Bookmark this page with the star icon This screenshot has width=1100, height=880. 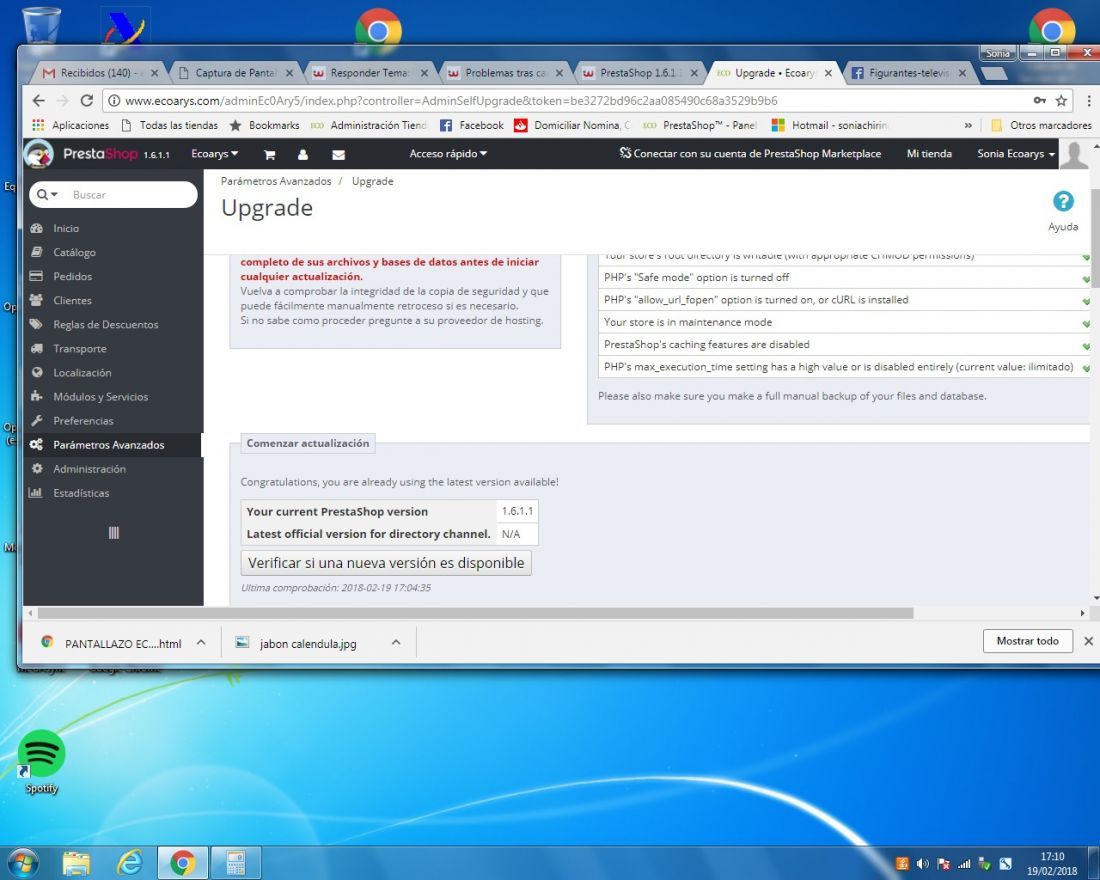tap(1061, 100)
